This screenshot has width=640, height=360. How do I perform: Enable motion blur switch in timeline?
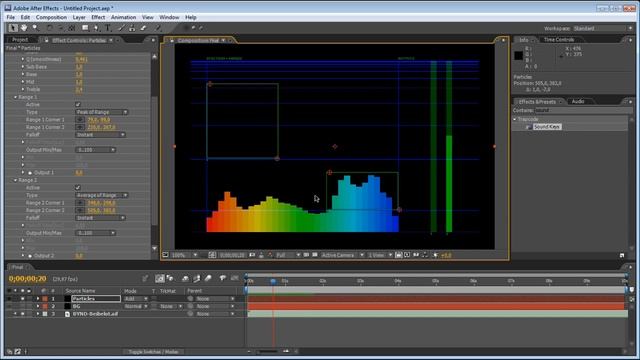click(208, 278)
